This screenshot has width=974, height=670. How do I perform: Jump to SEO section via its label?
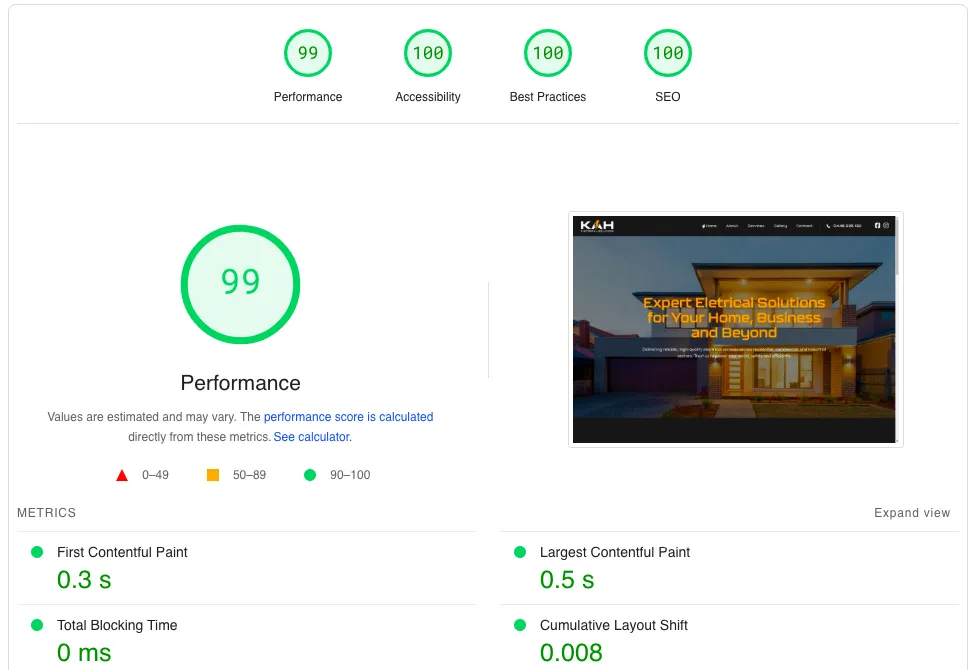(x=668, y=97)
